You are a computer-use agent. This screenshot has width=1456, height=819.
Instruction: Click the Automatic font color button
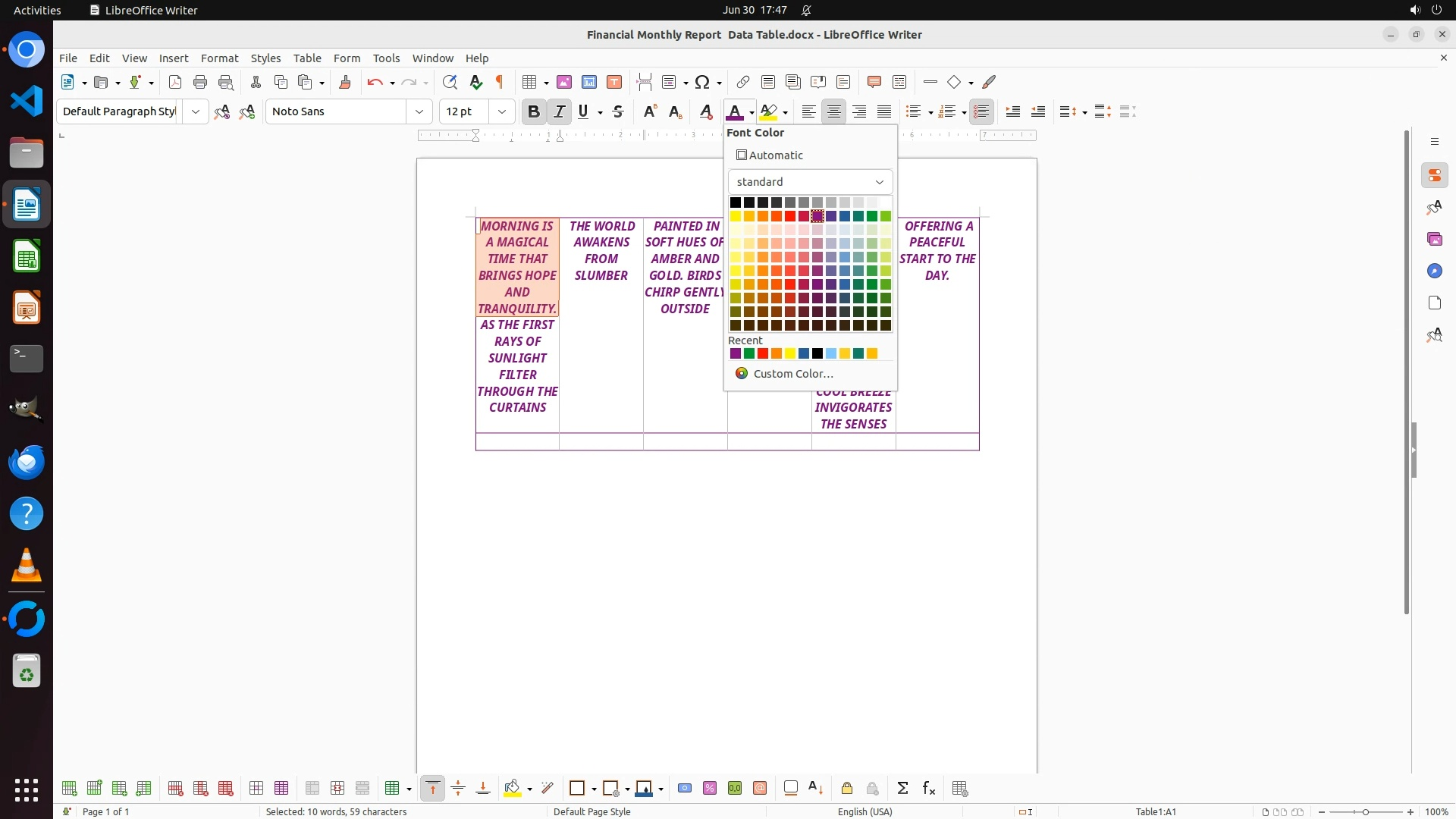pyautogui.click(x=770, y=155)
